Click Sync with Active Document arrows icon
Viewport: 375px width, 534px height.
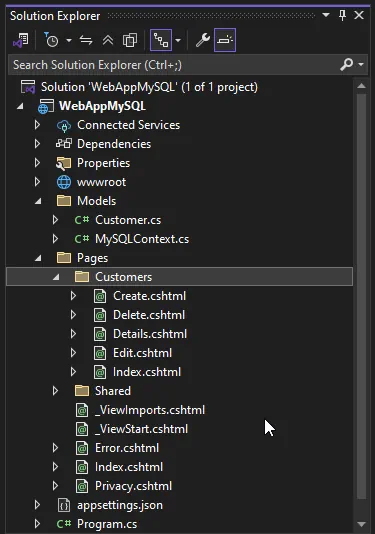pos(86,40)
